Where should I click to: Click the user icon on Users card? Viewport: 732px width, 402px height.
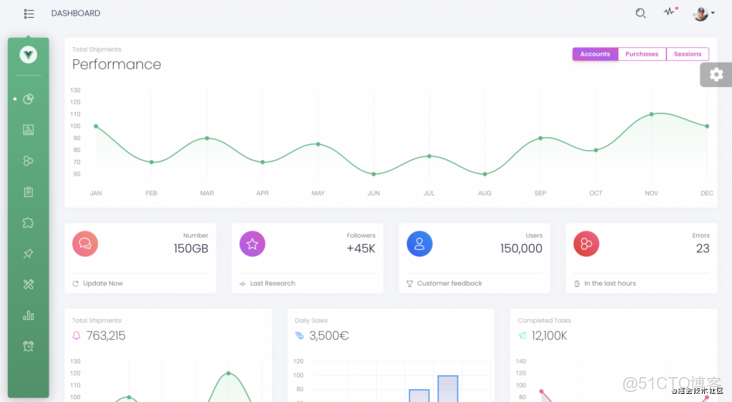[x=420, y=244]
